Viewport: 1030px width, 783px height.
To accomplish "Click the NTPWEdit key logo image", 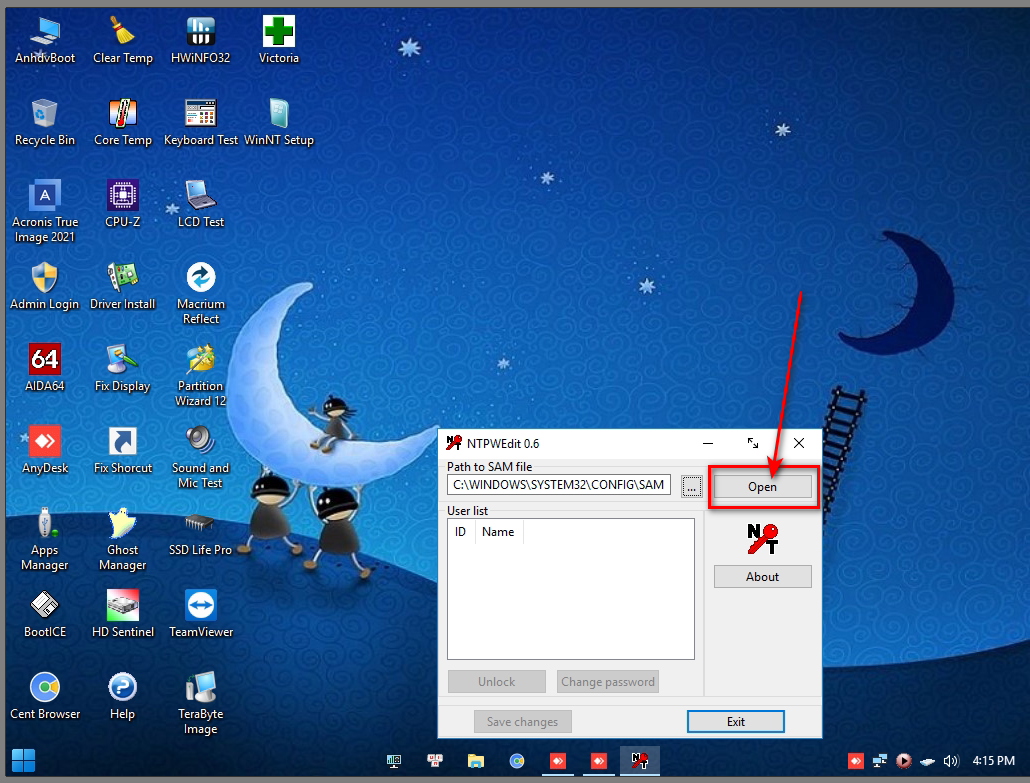I will pos(762,539).
